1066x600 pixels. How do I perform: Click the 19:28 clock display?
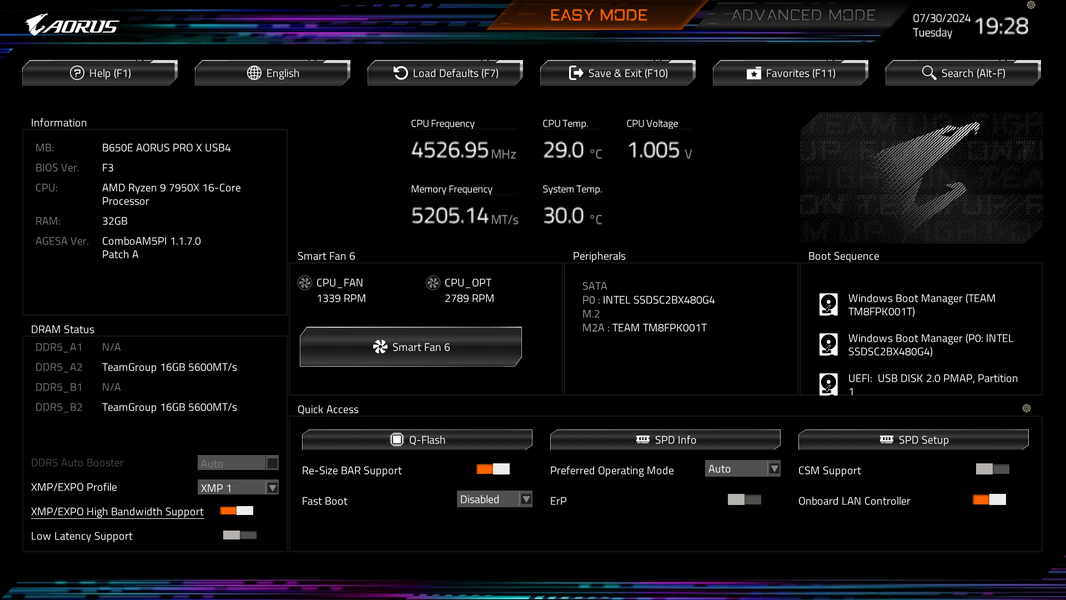click(x=1001, y=26)
